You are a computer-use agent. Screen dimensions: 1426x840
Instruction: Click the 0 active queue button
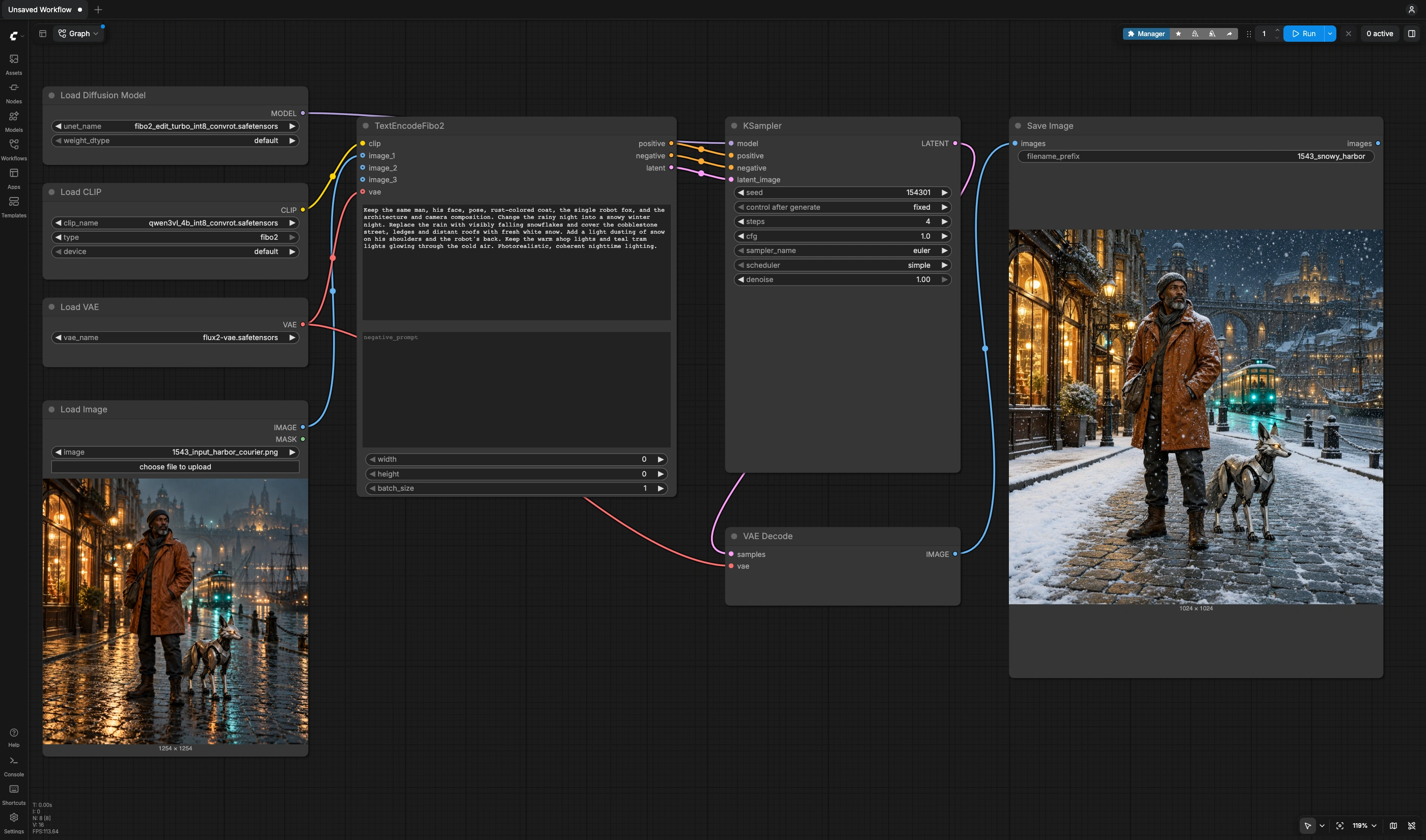[1379, 34]
